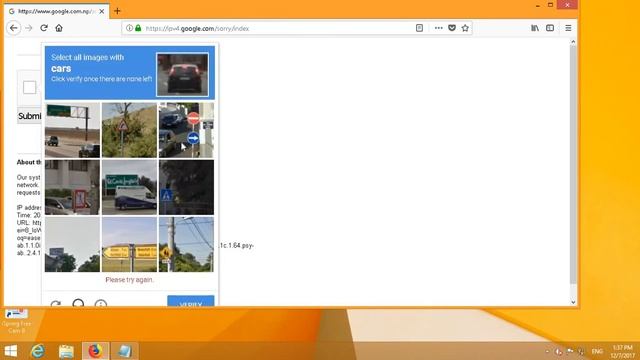Image resolution: width=640 pixels, height=360 pixels.
Task: Click the page scrollbar down arrow
Action: pyautogui.click(x=573, y=302)
